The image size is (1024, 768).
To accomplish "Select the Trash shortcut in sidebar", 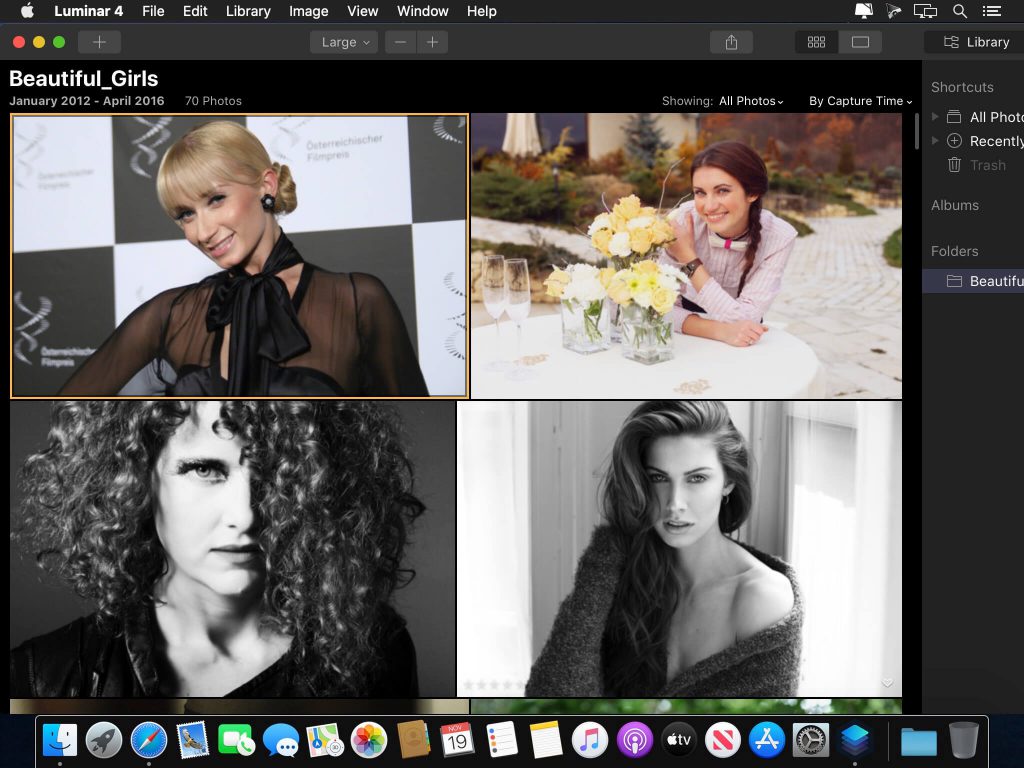I will point(987,165).
